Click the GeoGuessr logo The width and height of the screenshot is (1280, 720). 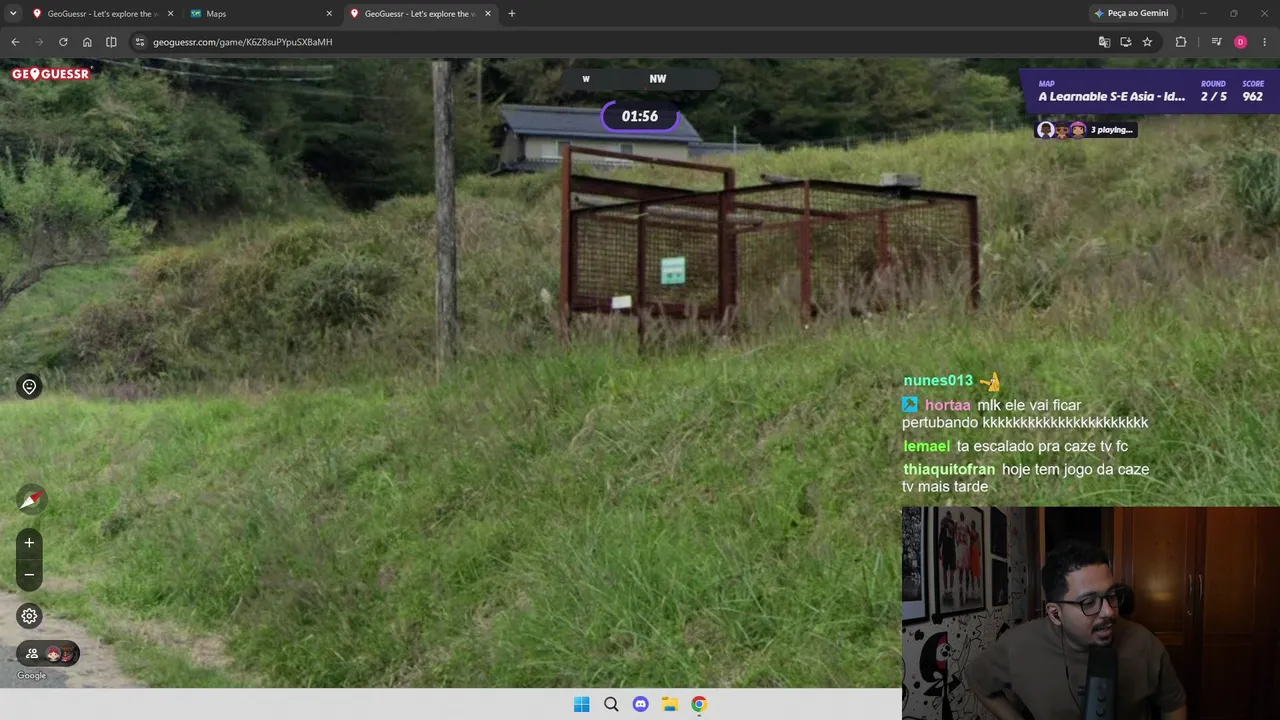(51, 74)
